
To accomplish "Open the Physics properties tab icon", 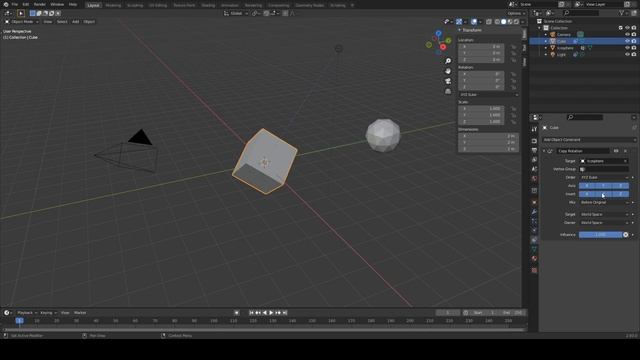I will click(534, 231).
